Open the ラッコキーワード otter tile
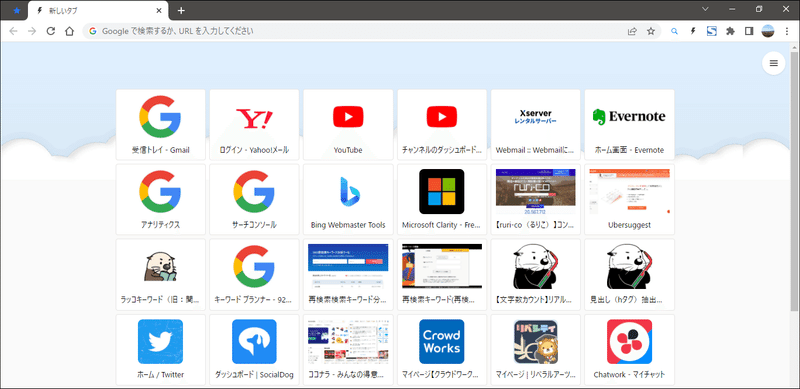The height and width of the screenshot is (389, 800). pos(160,274)
